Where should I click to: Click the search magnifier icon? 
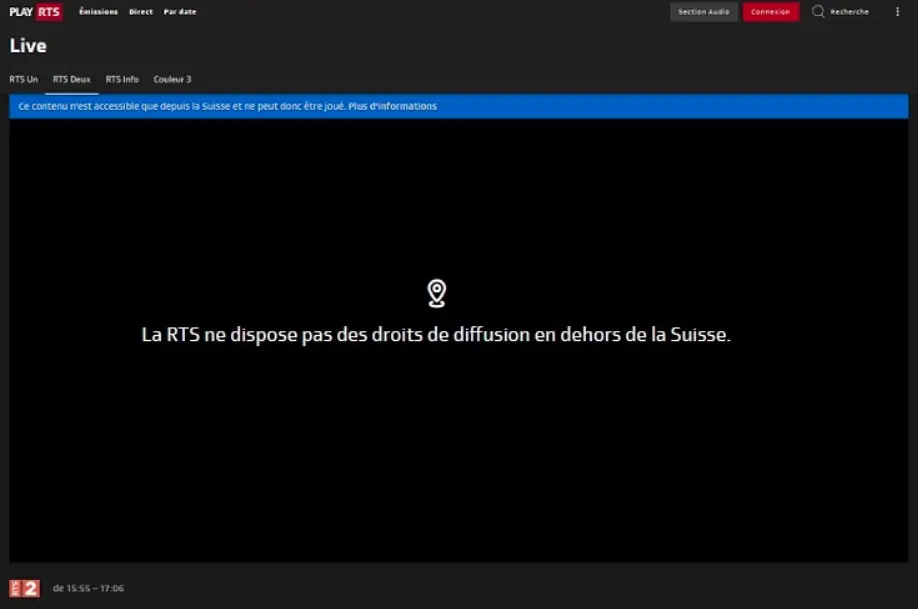(818, 12)
